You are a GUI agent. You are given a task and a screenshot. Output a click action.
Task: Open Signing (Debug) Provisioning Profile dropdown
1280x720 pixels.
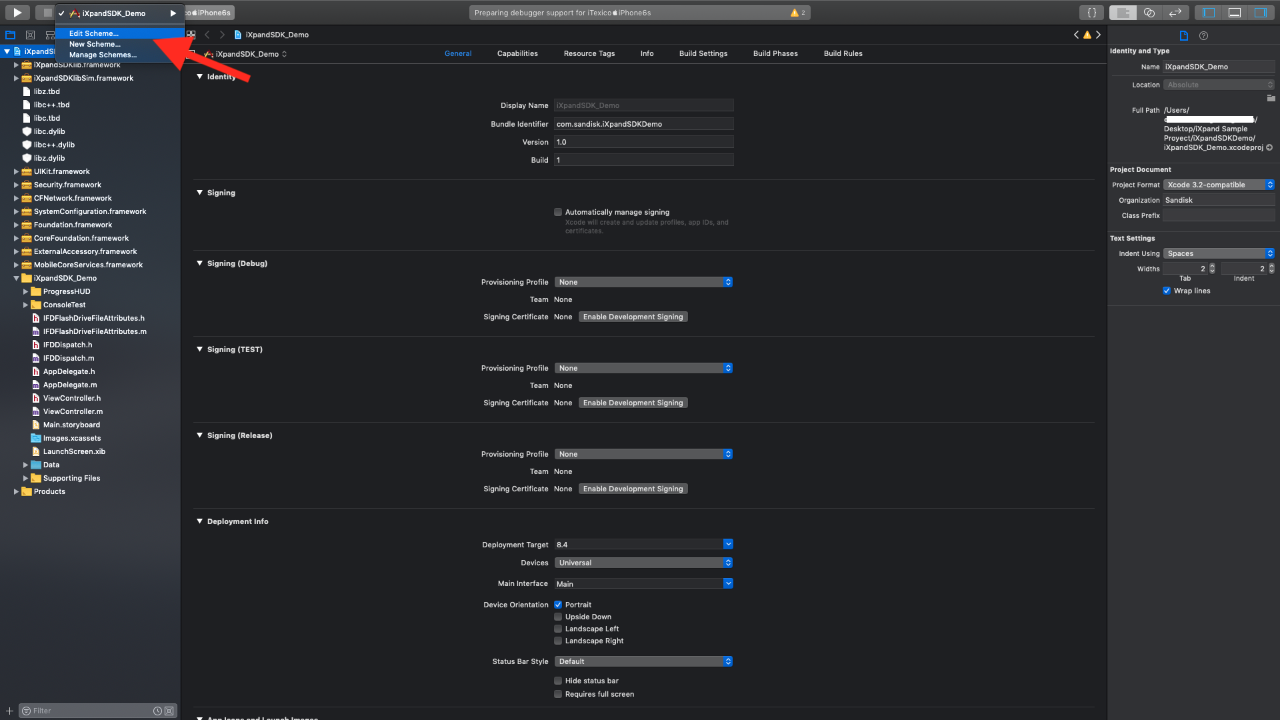coord(644,282)
